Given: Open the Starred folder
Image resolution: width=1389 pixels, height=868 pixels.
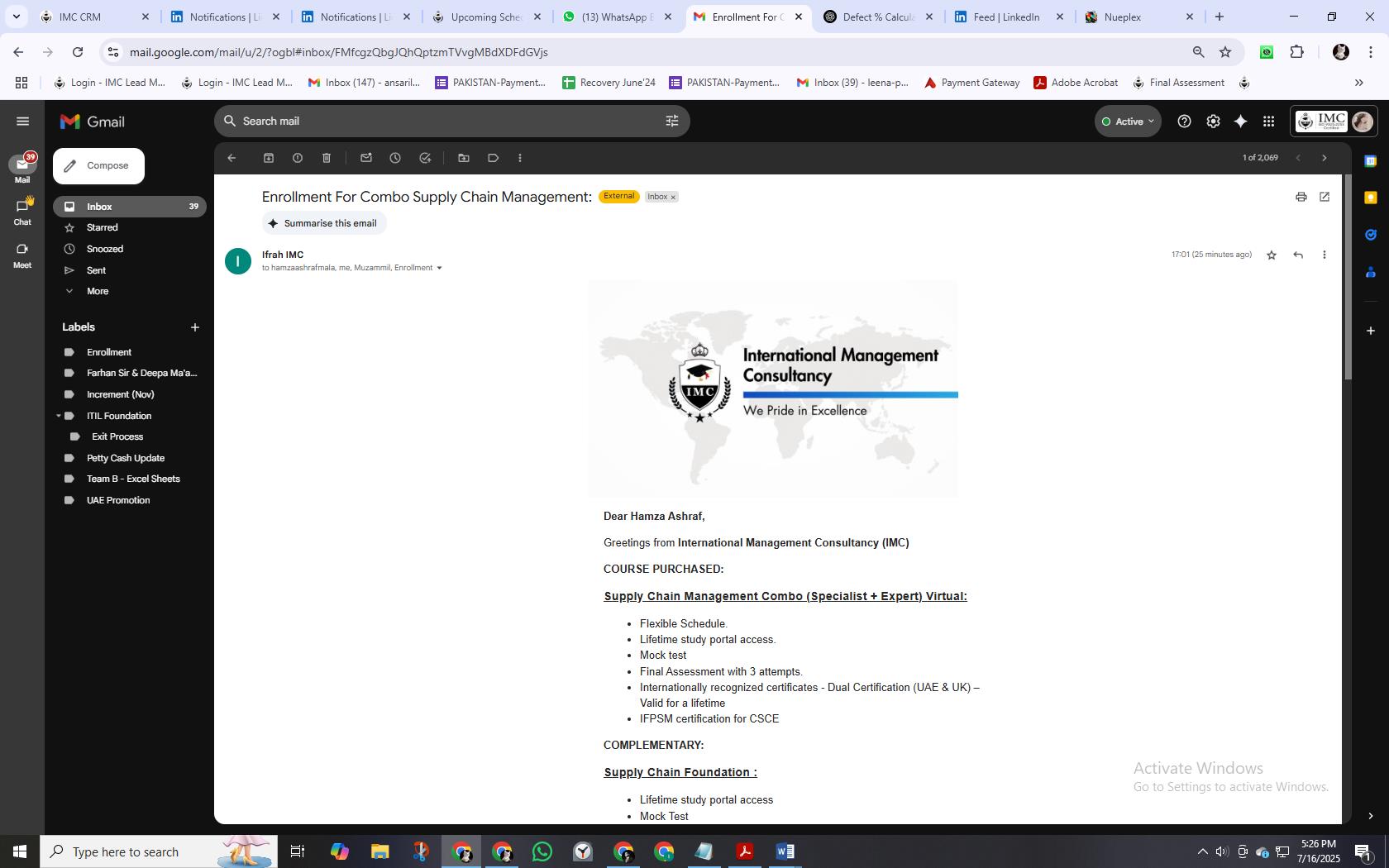Looking at the screenshot, I should click(130, 227).
